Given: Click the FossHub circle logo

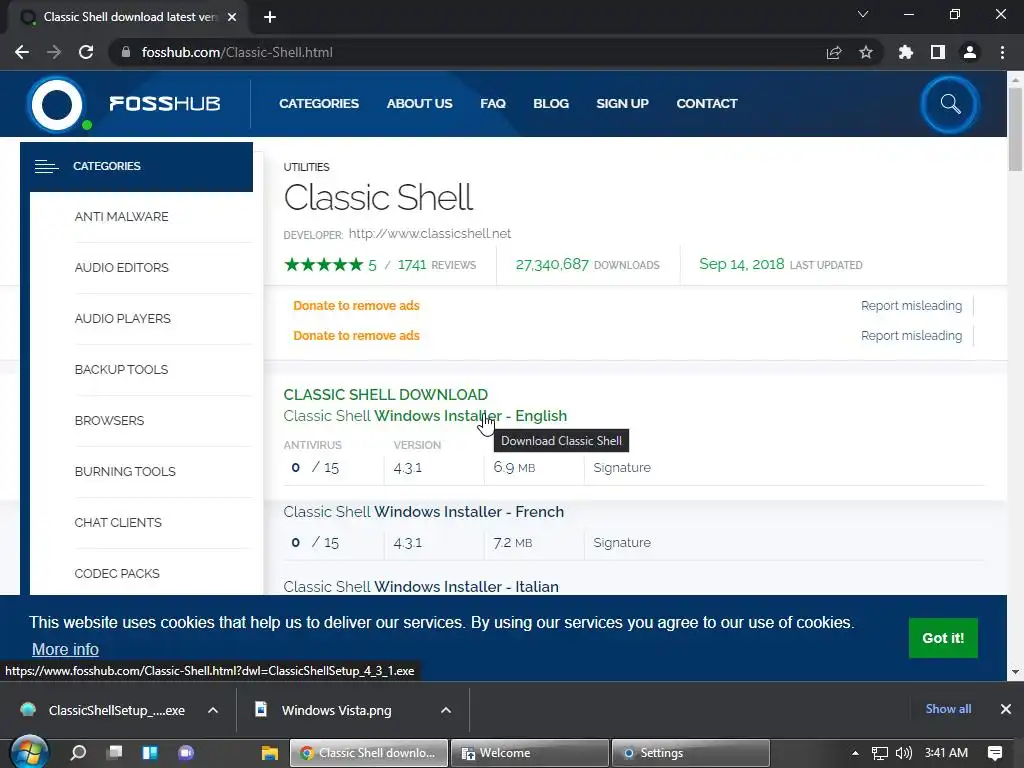Looking at the screenshot, I should coord(57,104).
